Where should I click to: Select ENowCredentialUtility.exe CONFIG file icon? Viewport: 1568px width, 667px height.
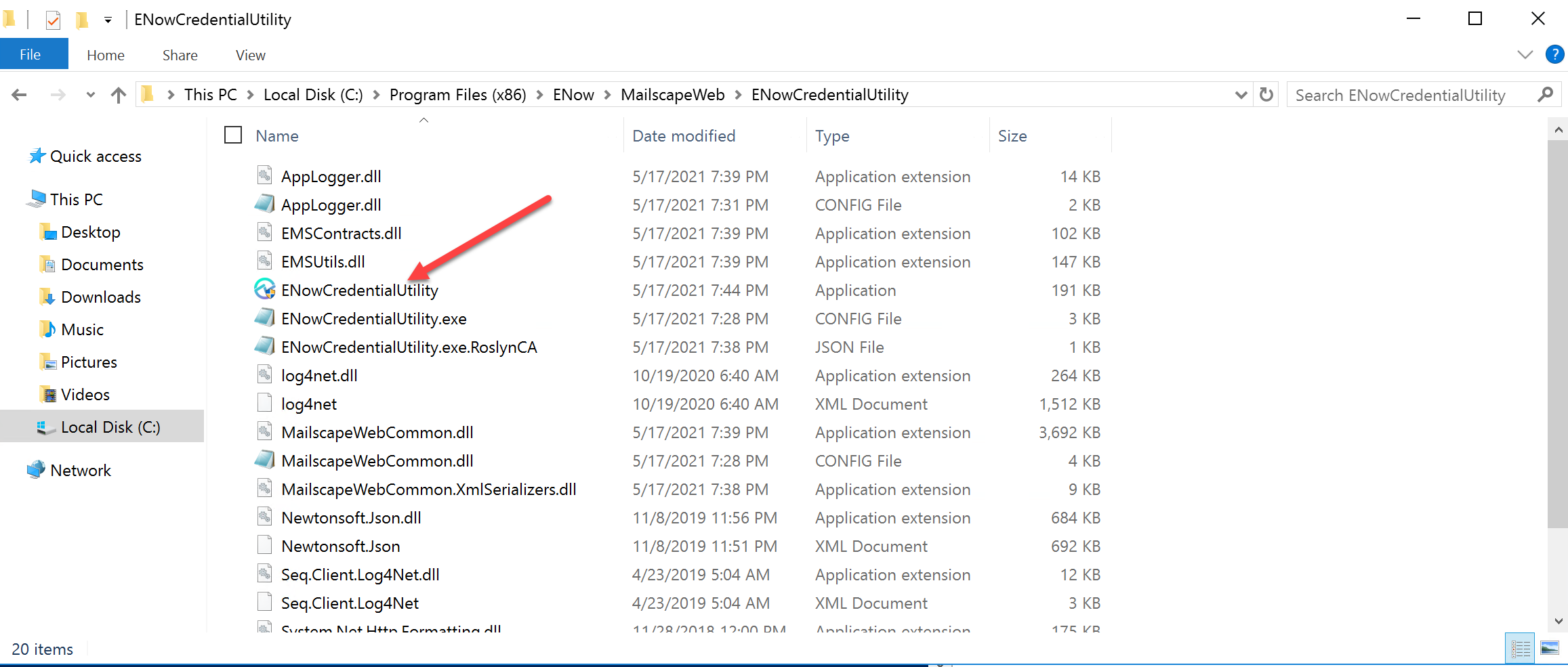[x=264, y=318]
